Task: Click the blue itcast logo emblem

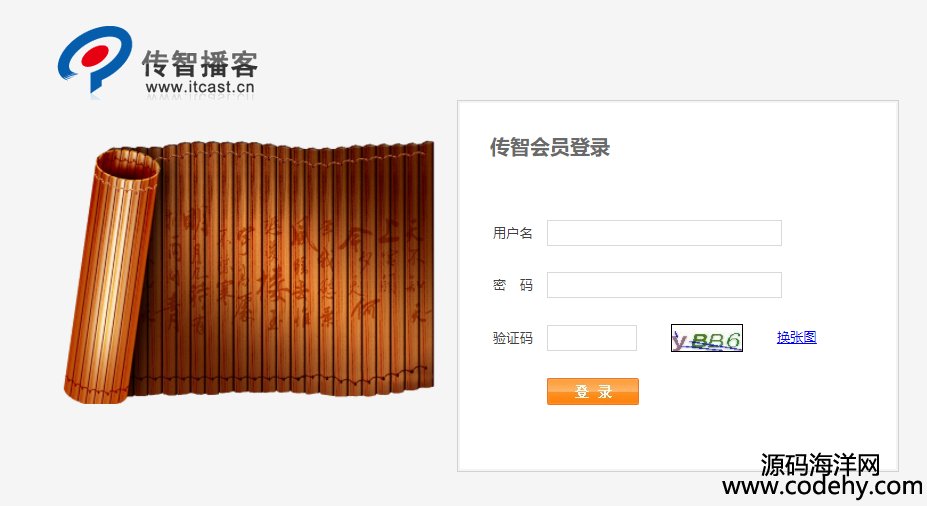Action: pyautogui.click(x=95, y=60)
